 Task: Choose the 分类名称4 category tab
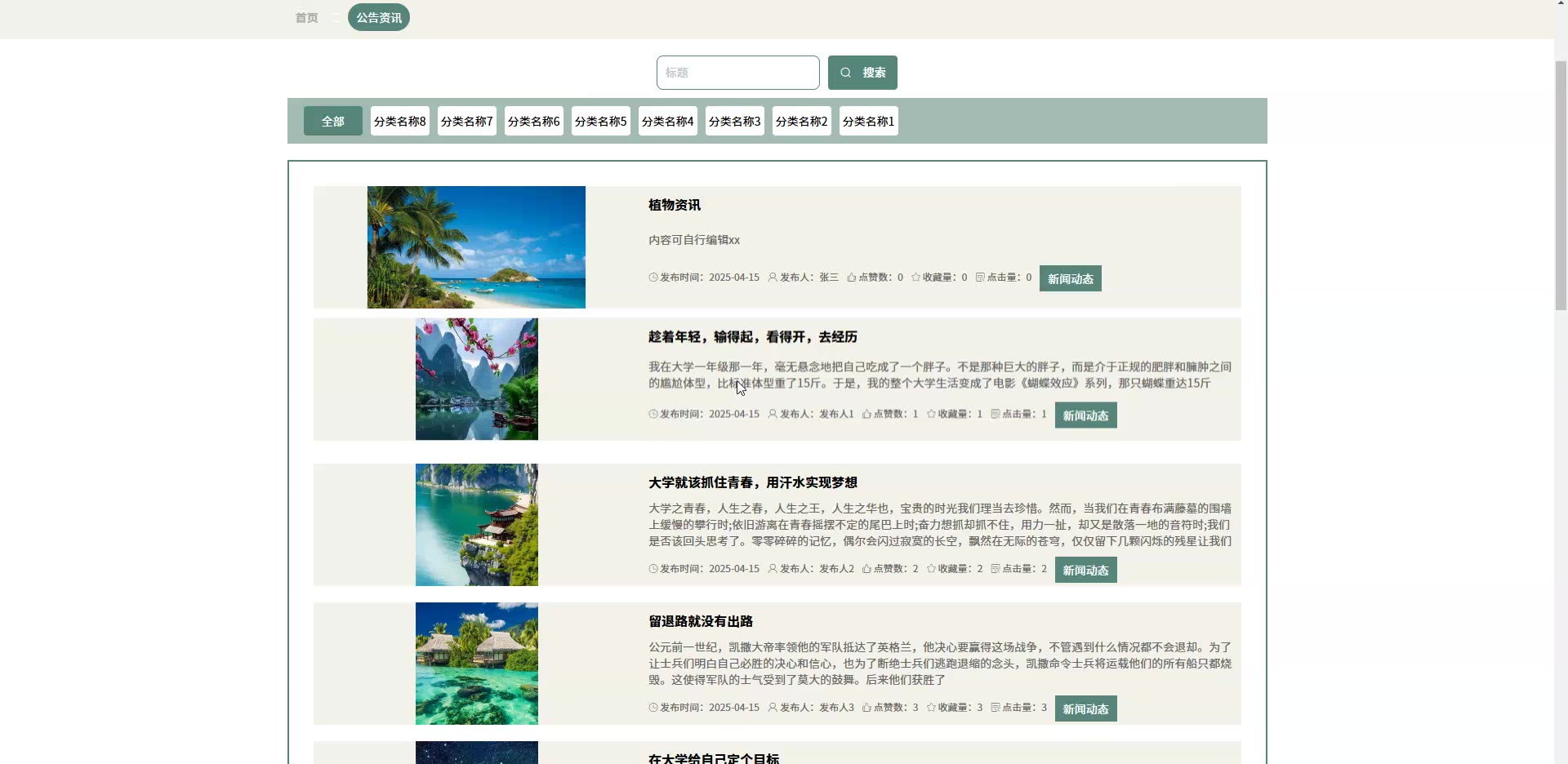(668, 121)
